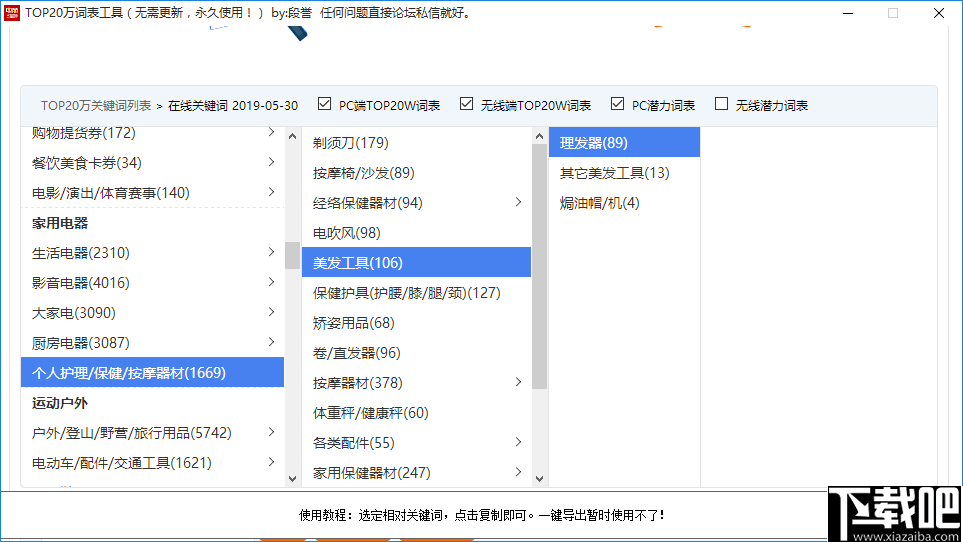Expand the 各类配件(55) submenu arrow
Viewport: 963px width, 542px height.
(x=518, y=443)
